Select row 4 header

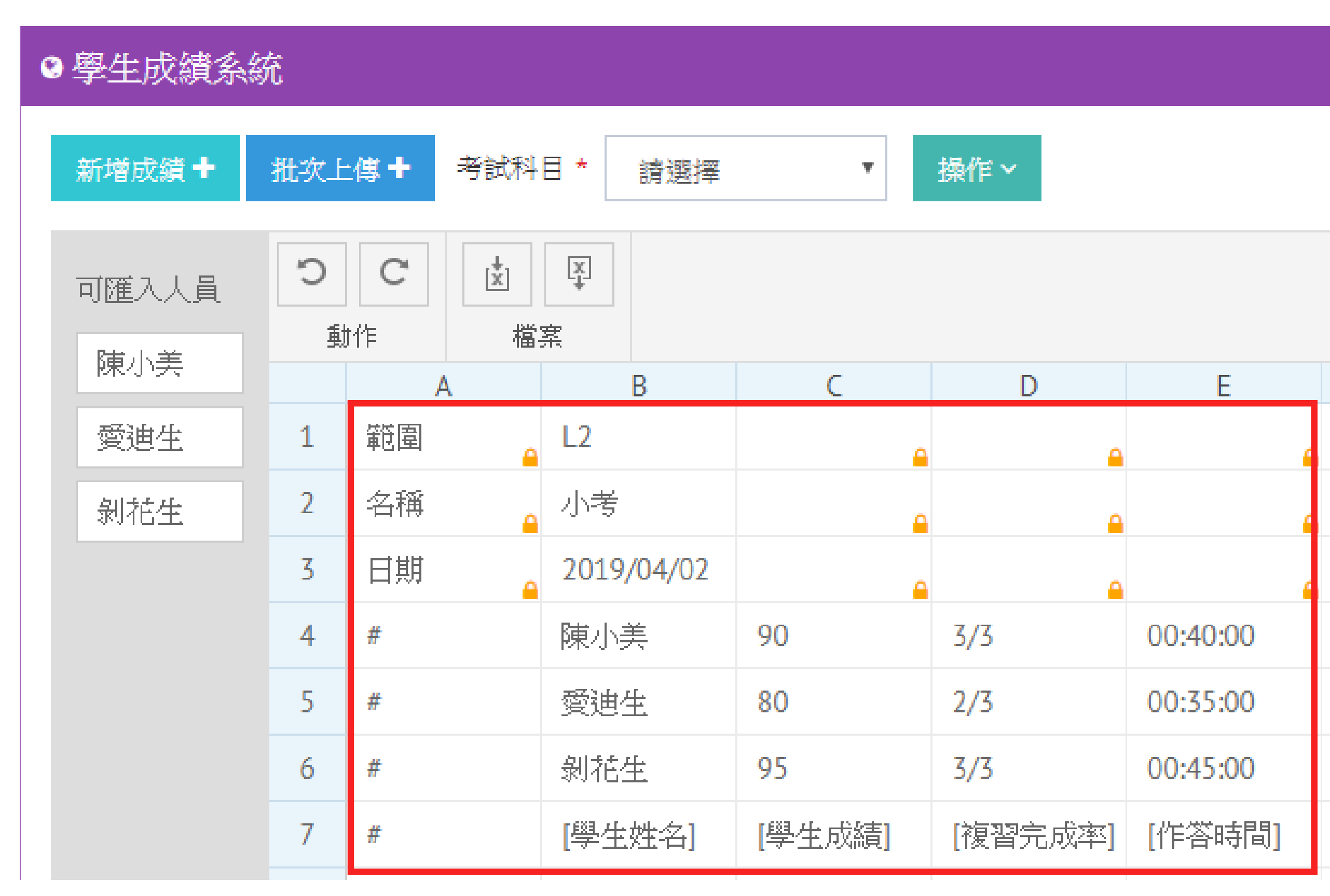(307, 635)
